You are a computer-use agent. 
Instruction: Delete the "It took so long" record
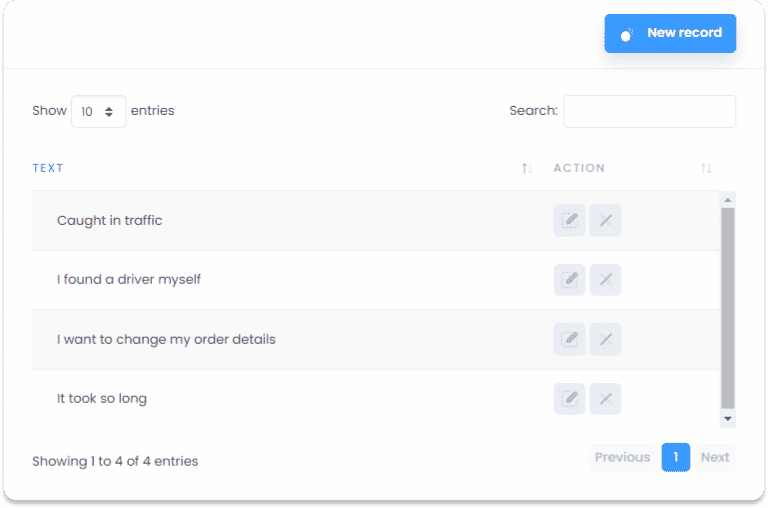click(x=605, y=399)
